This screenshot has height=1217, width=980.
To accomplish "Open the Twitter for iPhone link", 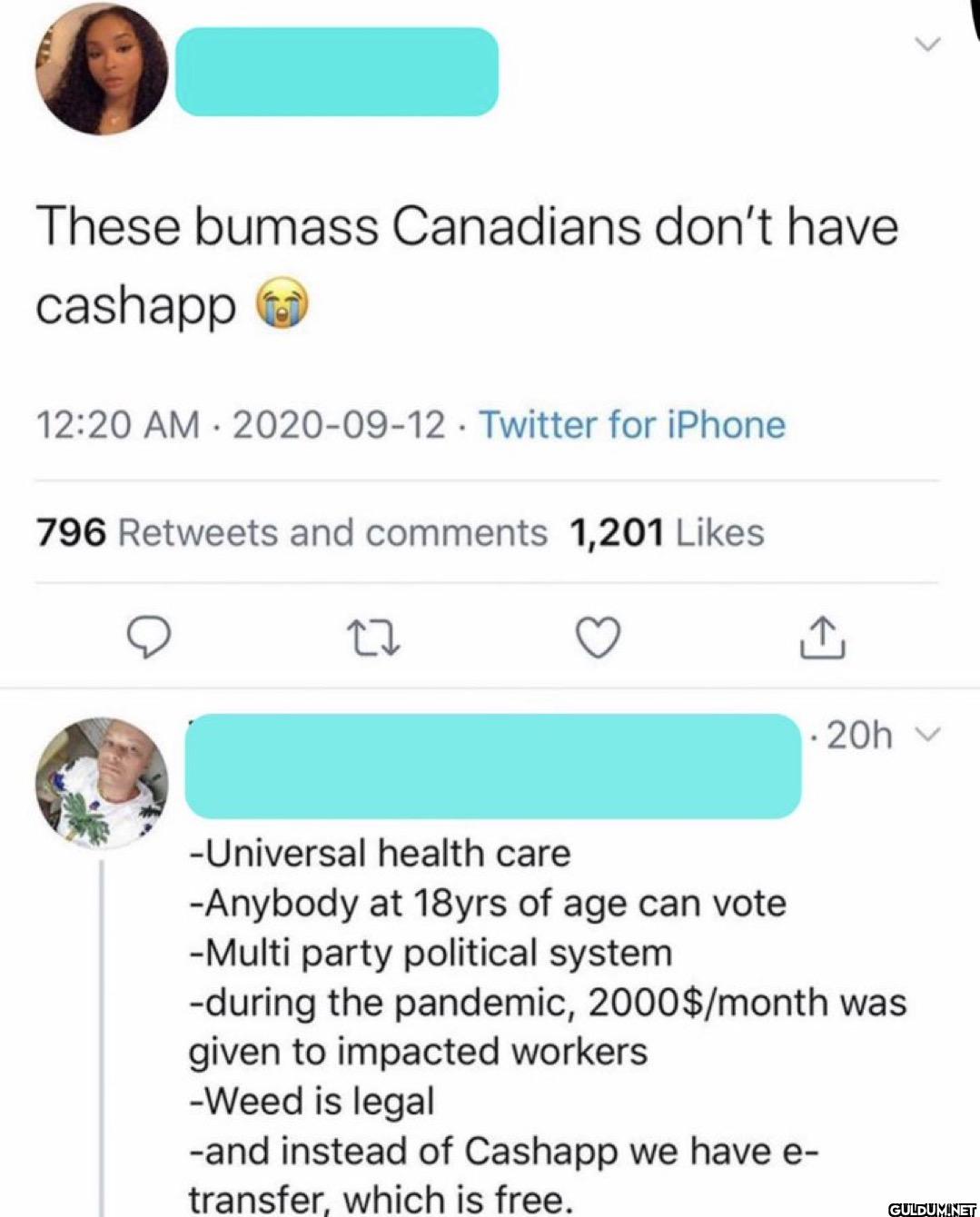I will (x=632, y=425).
